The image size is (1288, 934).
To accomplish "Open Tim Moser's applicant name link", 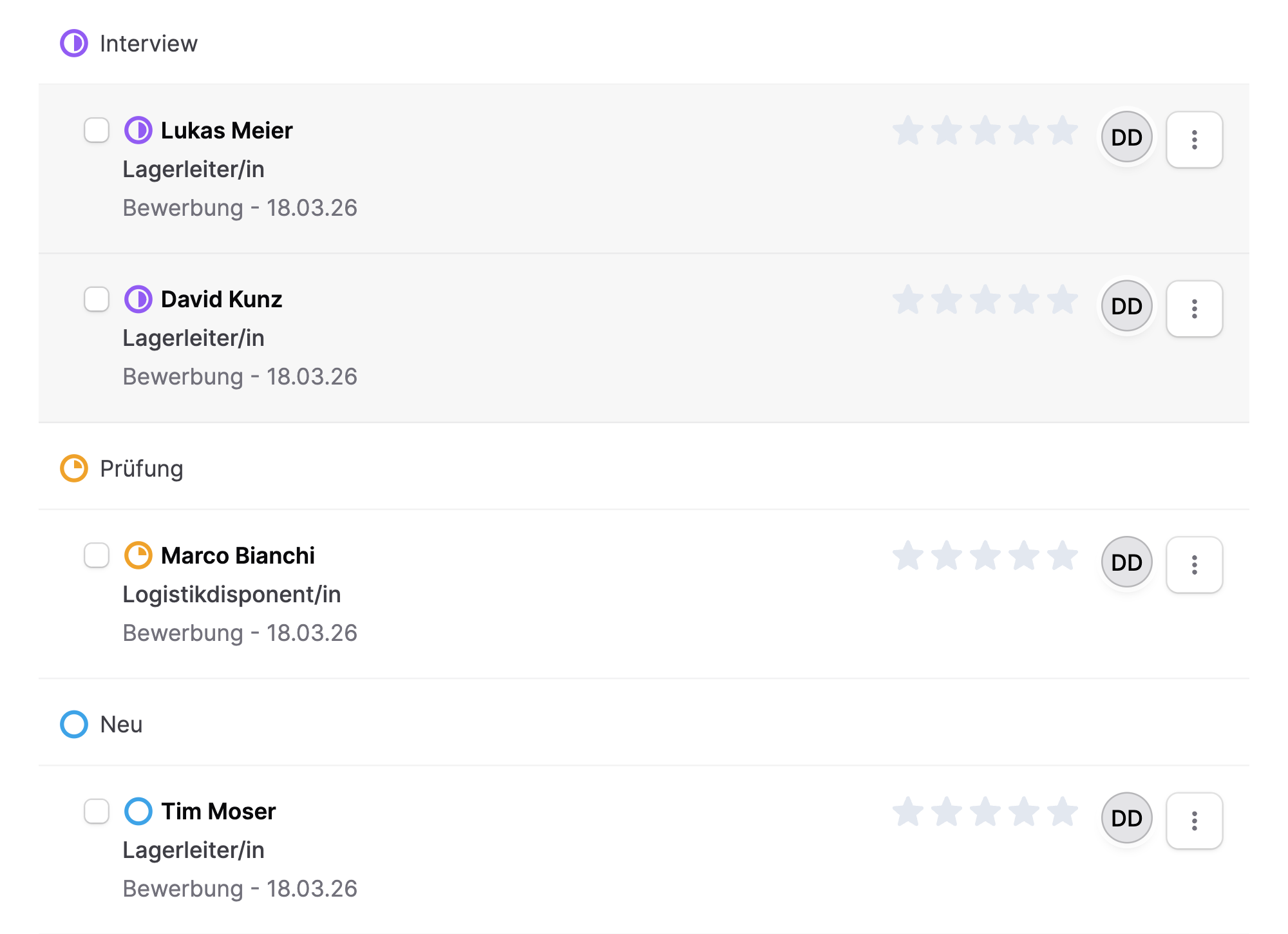I will [218, 812].
